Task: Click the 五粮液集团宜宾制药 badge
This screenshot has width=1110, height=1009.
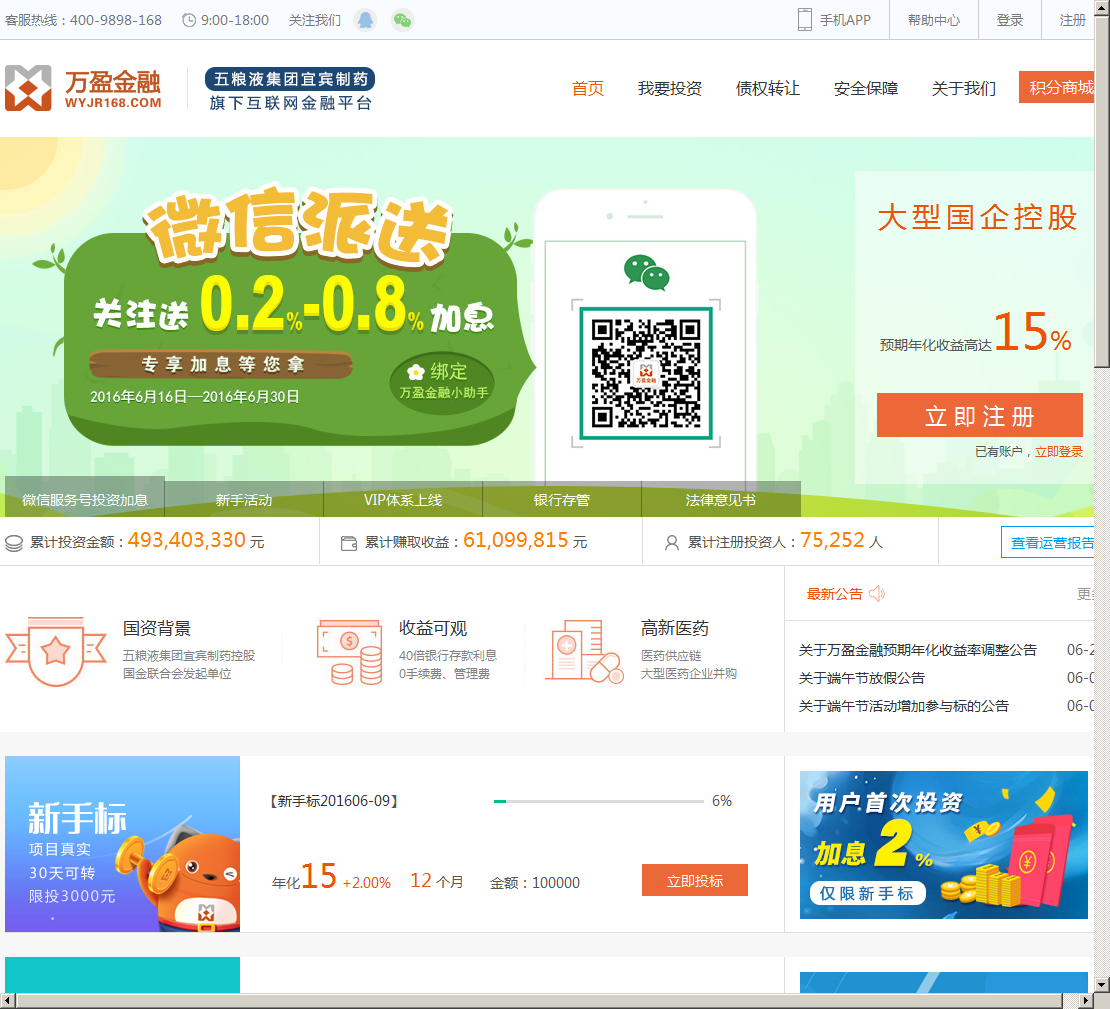Action: coord(290,79)
